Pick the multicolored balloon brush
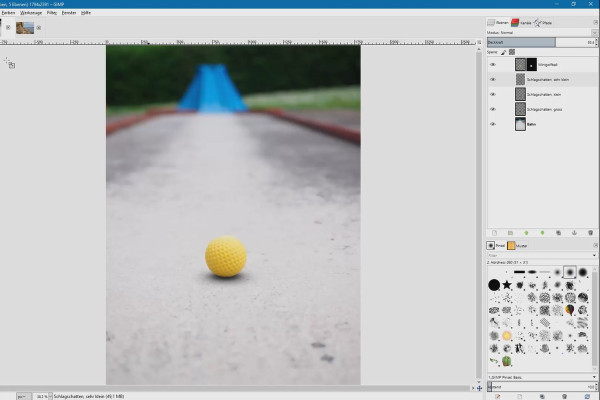 coord(570,310)
